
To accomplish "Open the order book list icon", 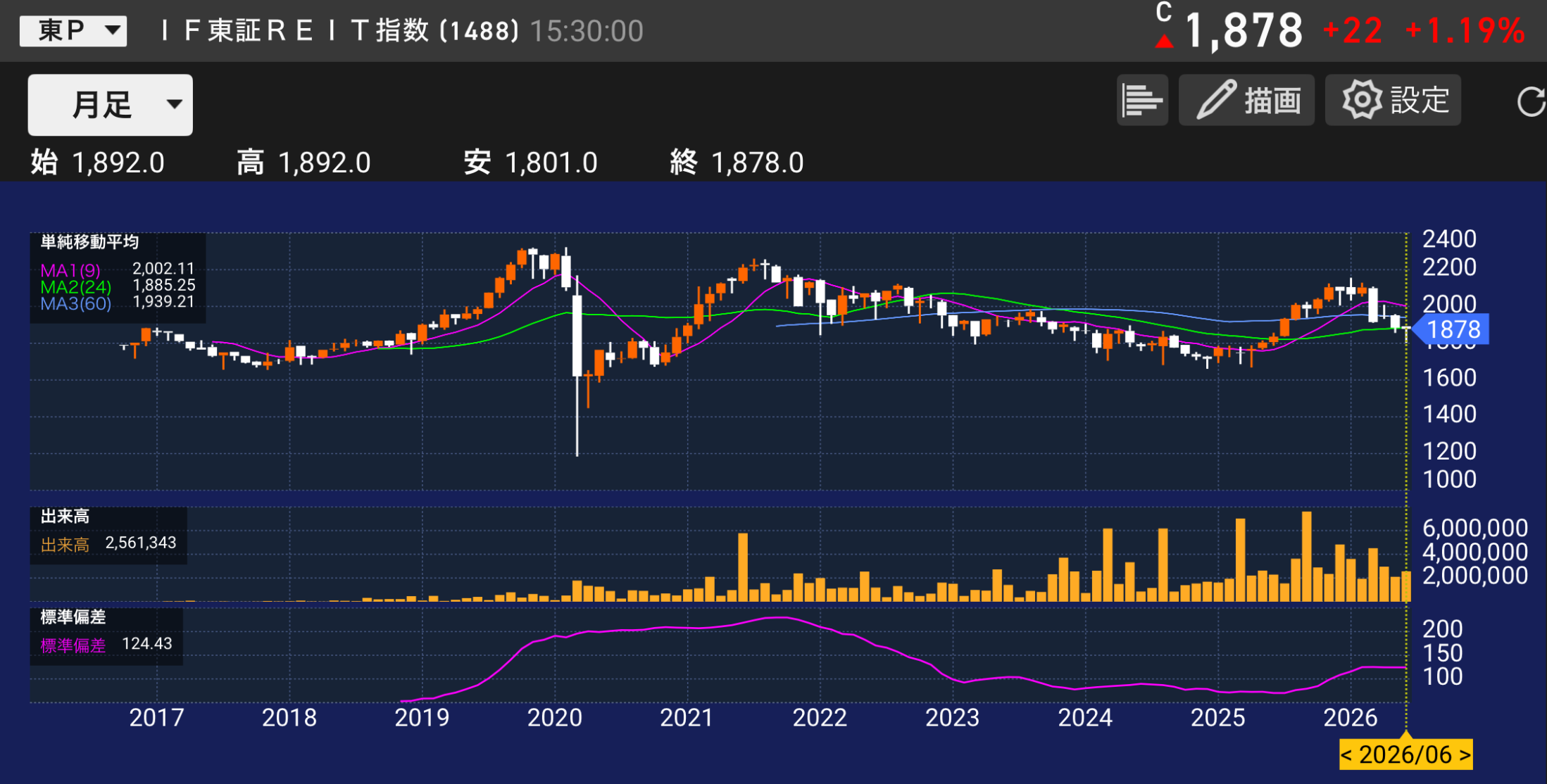I will [1142, 100].
